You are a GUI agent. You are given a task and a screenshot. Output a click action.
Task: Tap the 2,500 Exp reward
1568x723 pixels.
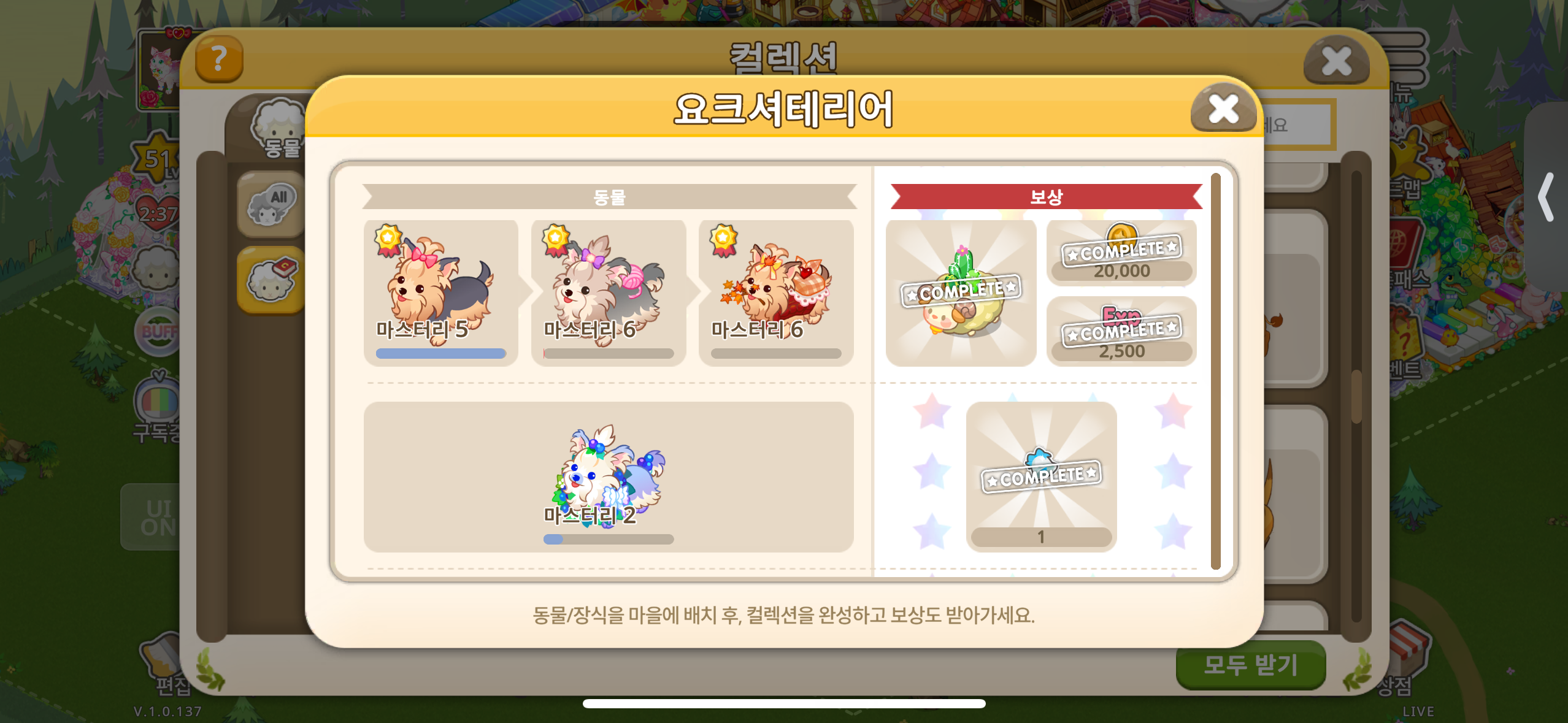point(1121,332)
